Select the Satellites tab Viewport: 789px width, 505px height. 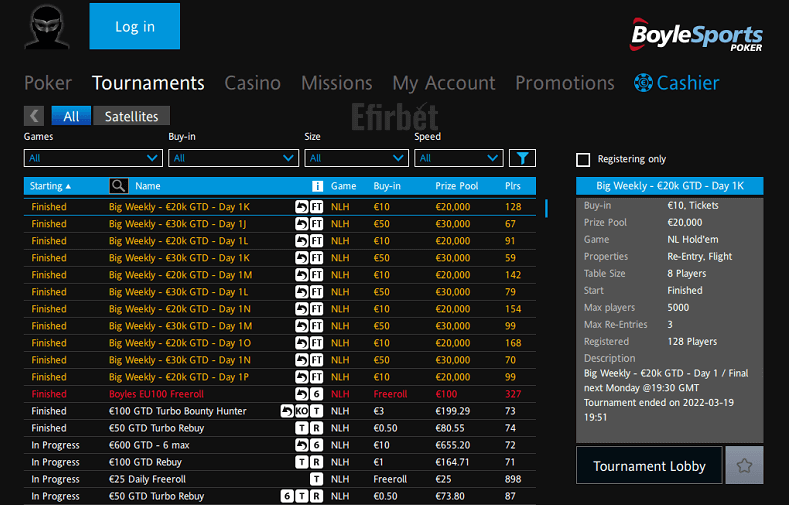click(131, 116)
